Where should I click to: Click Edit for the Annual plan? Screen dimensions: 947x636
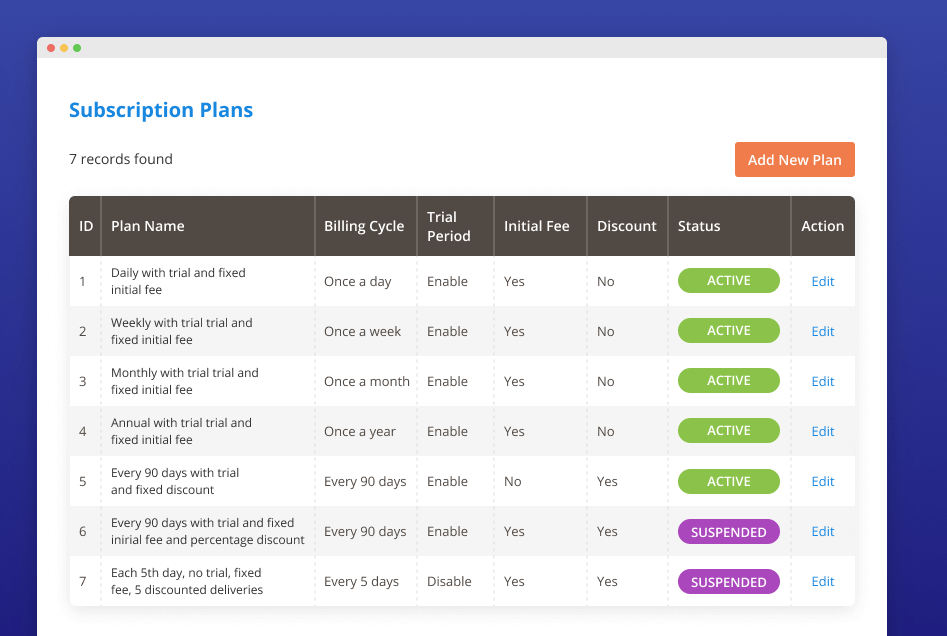point(822,431)
